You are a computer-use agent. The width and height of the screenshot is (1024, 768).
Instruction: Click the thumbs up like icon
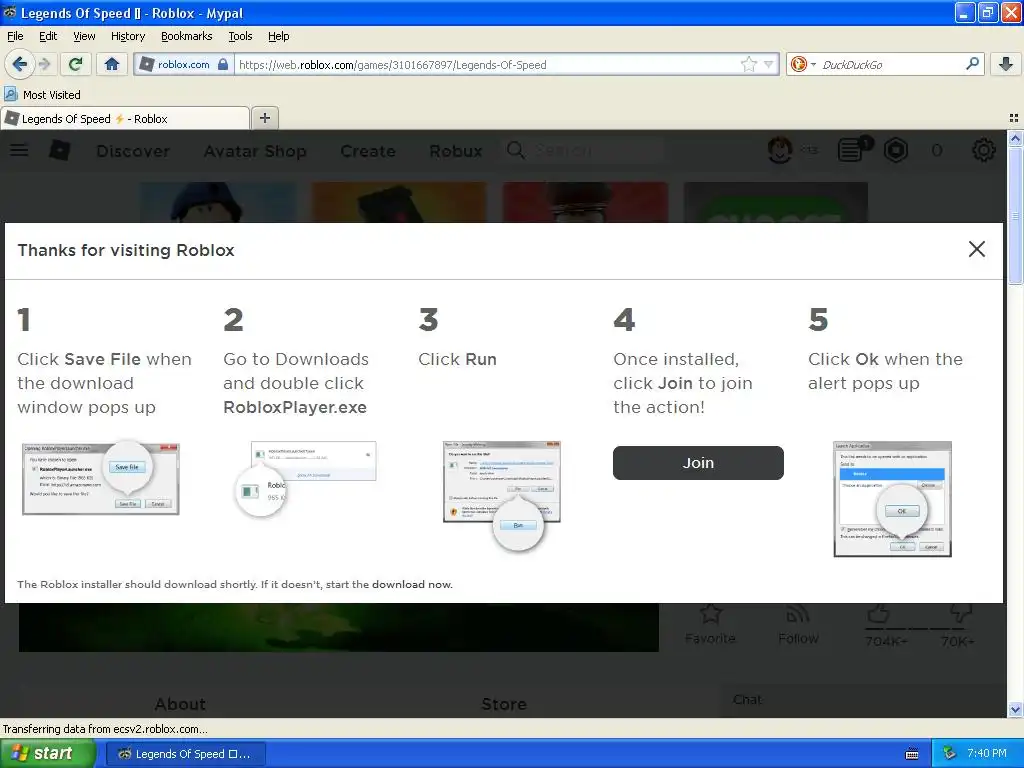[878, 613]
